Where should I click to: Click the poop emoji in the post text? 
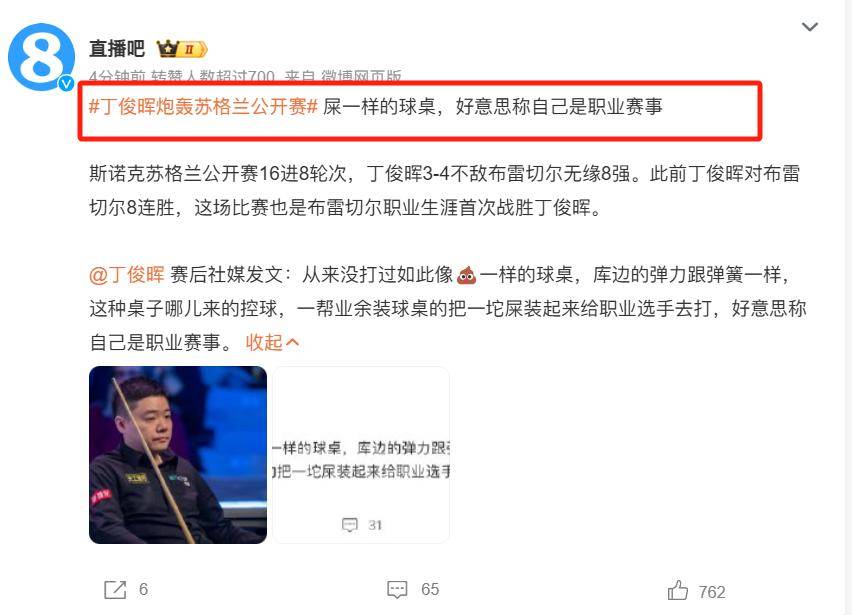tap(466, 275)
